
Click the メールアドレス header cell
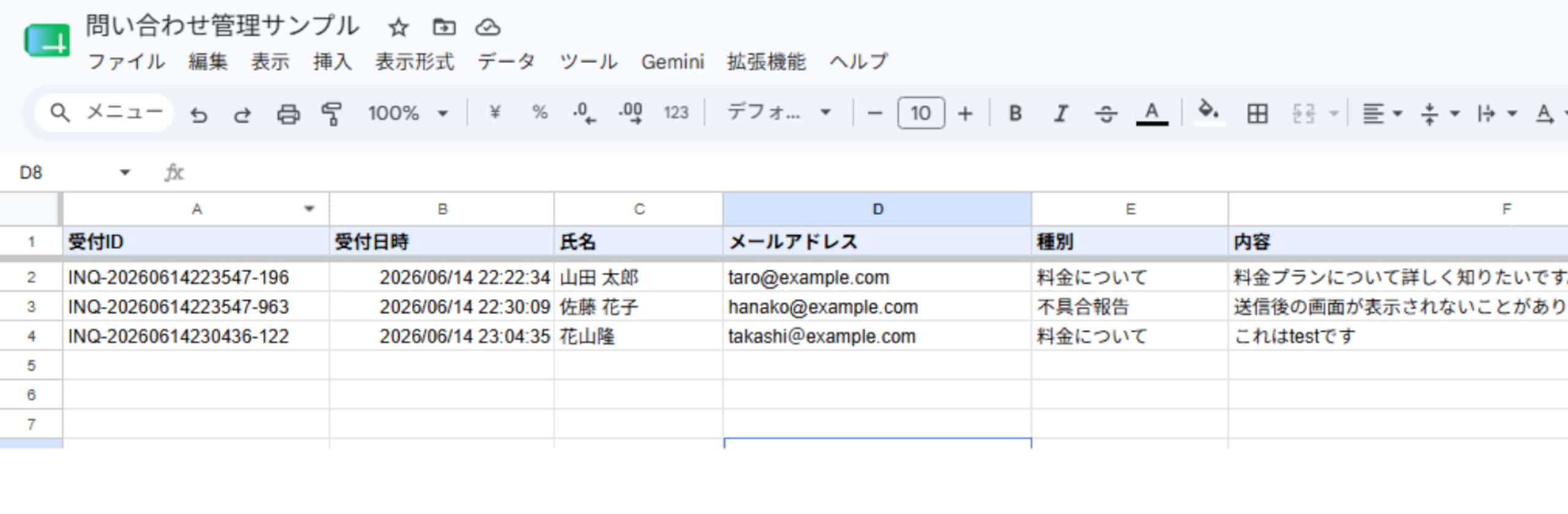pyautogui.click(x=878, y=242)
